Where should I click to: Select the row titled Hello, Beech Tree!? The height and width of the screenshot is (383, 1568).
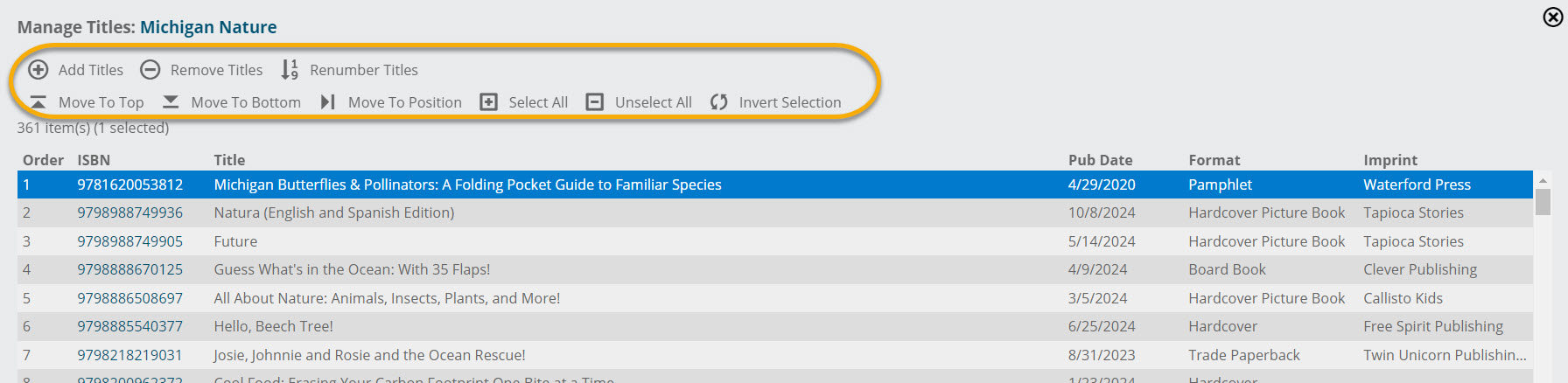point(775,326)
